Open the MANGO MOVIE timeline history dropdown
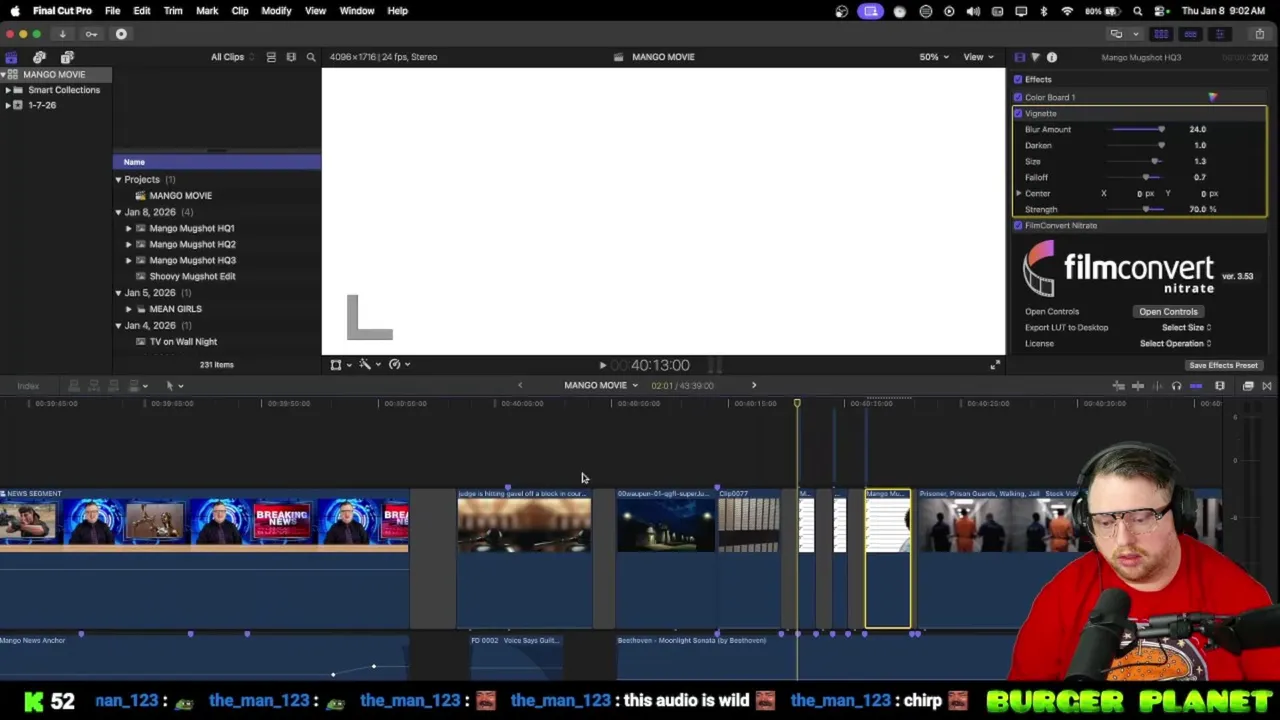Viewport: 1280px width, 720px height. 601,385
